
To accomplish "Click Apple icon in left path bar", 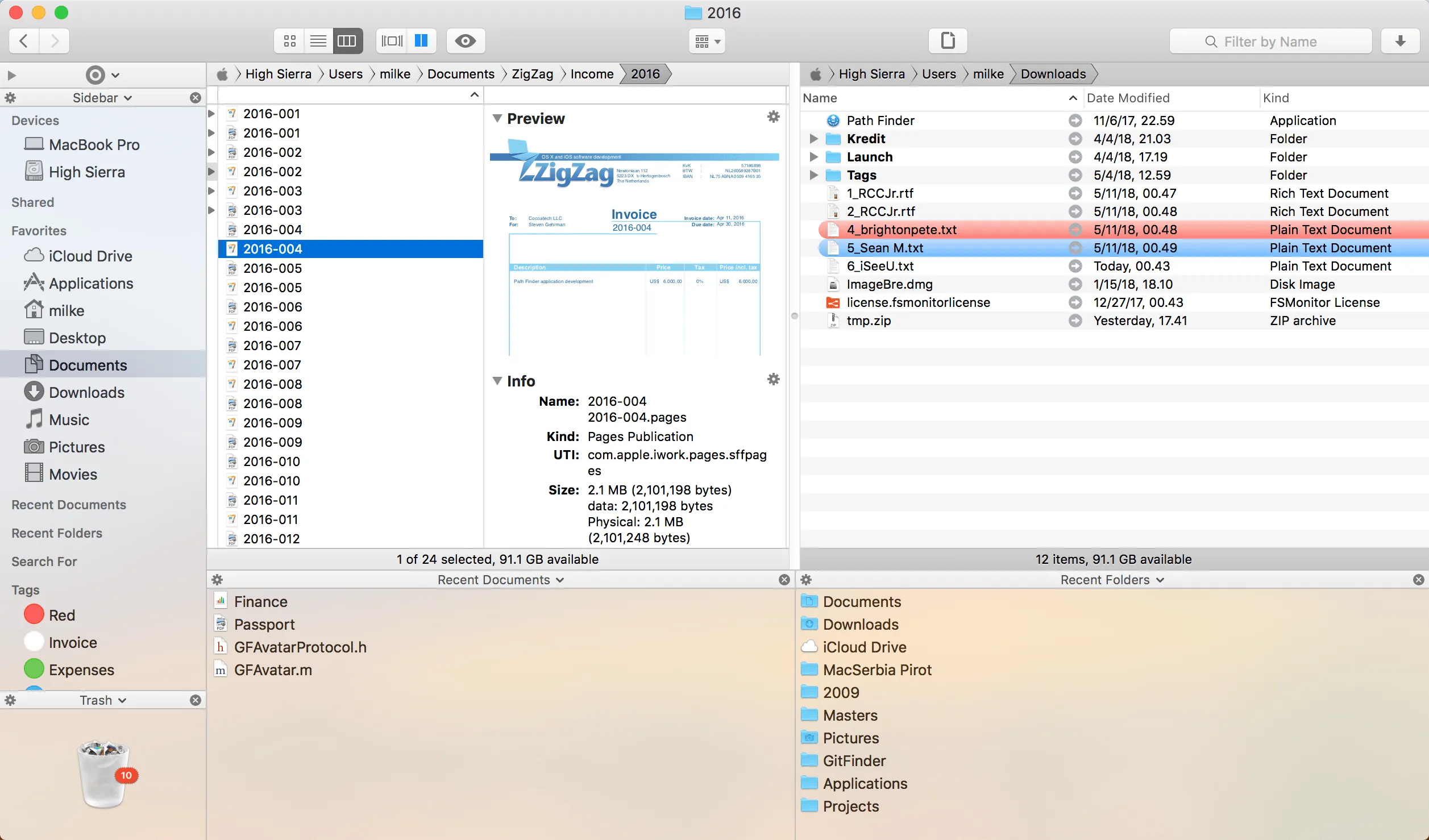I will click(223, 74).
